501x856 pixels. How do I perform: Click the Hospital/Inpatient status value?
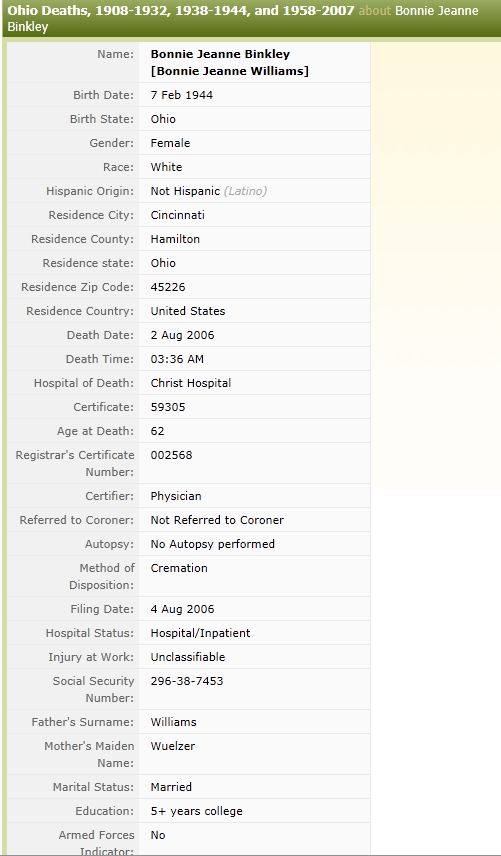pos(200,633)
